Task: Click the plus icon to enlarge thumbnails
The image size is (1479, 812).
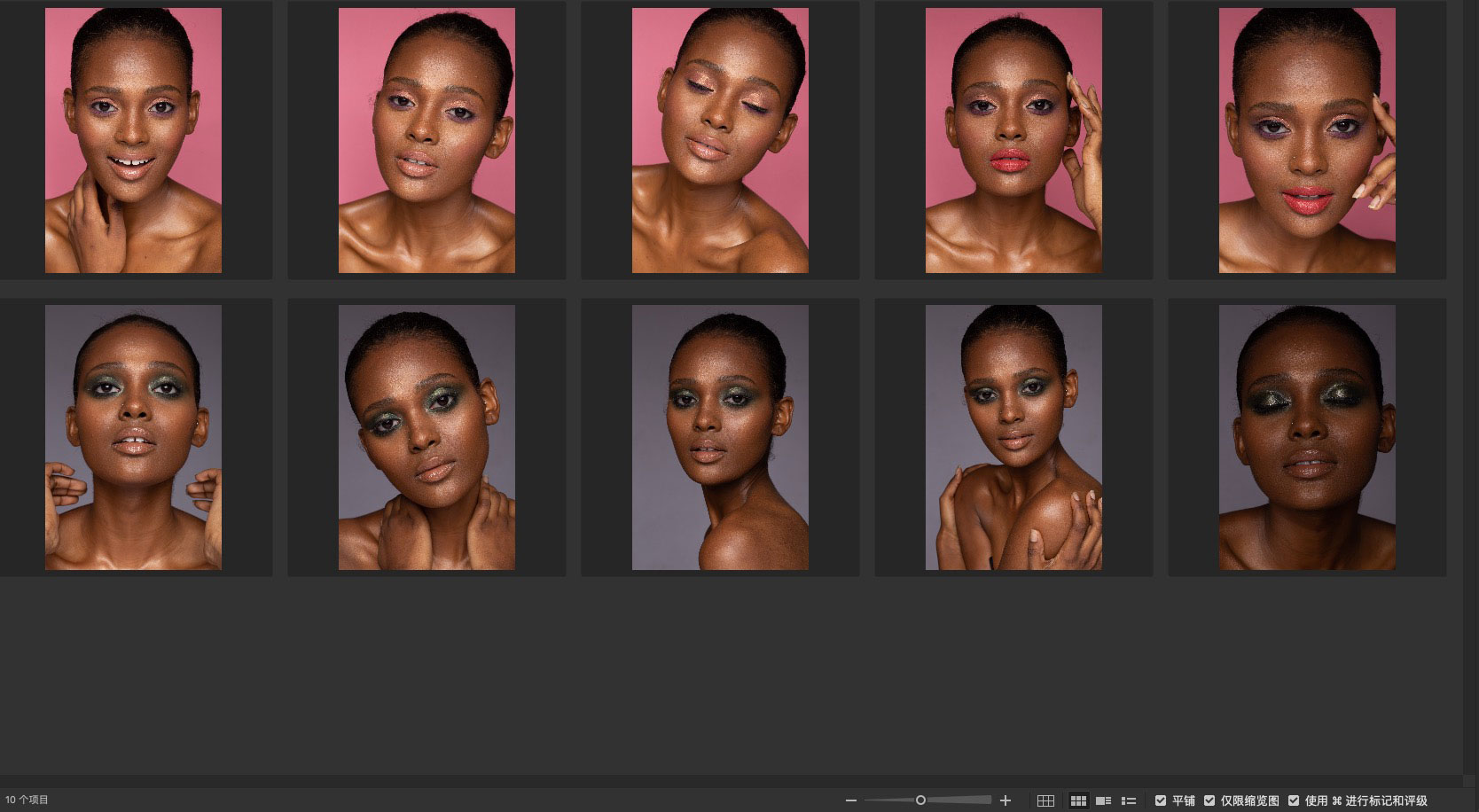Action: 1006,800
